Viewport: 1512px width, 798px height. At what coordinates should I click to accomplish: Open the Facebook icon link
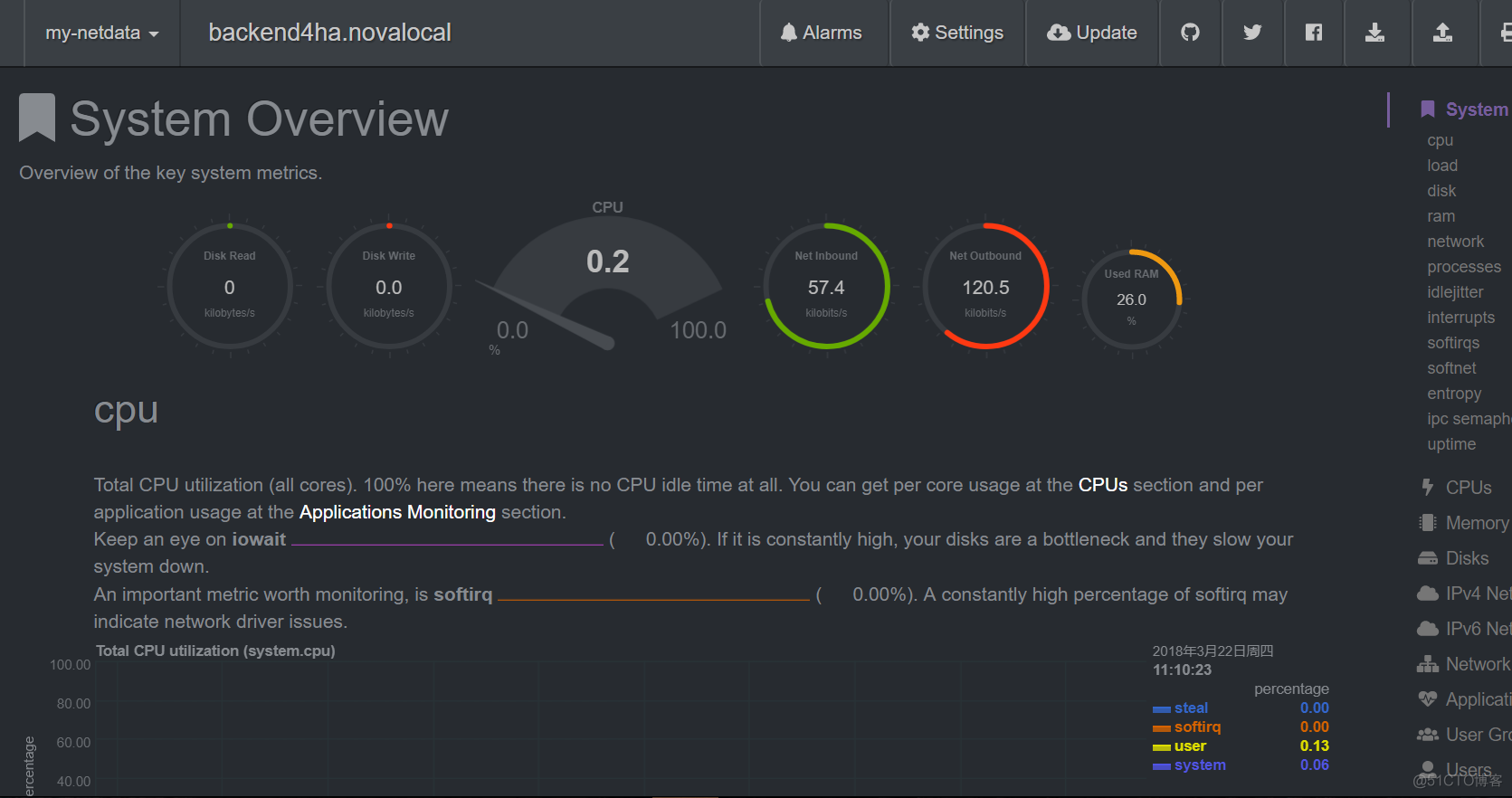1314,33
